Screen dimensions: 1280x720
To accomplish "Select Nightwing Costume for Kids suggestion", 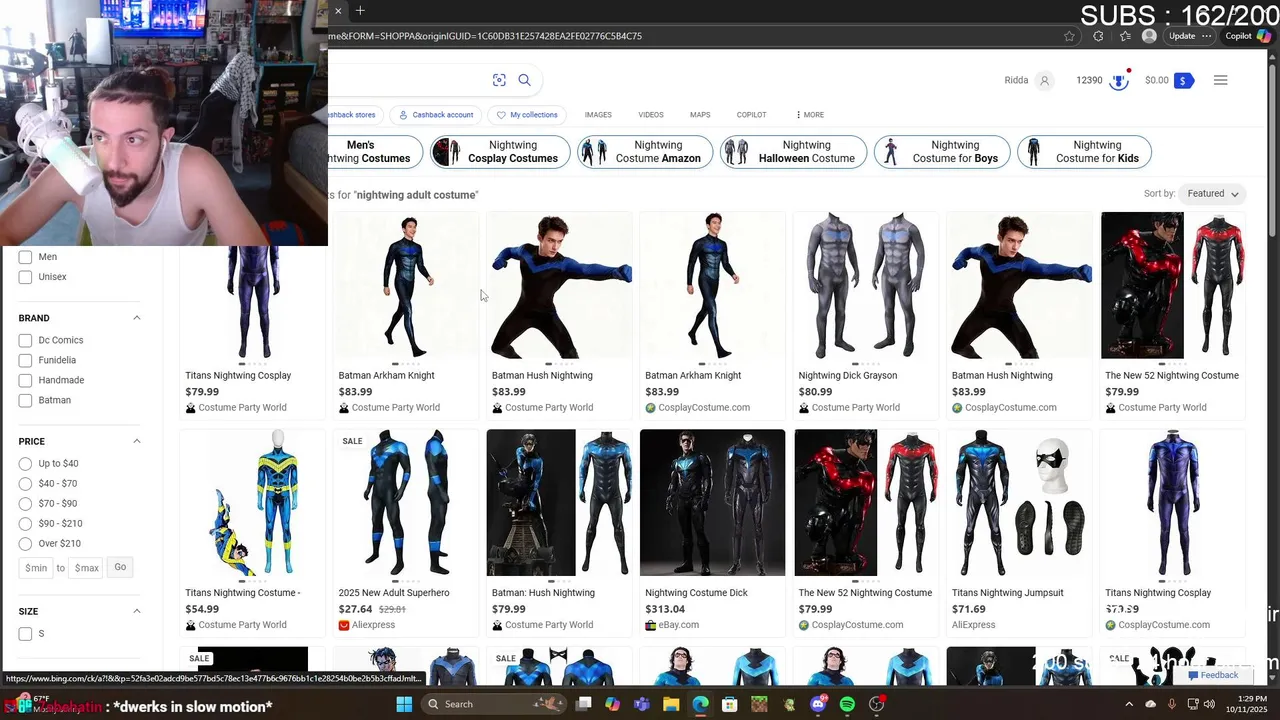I will [x=1084, y=152].
